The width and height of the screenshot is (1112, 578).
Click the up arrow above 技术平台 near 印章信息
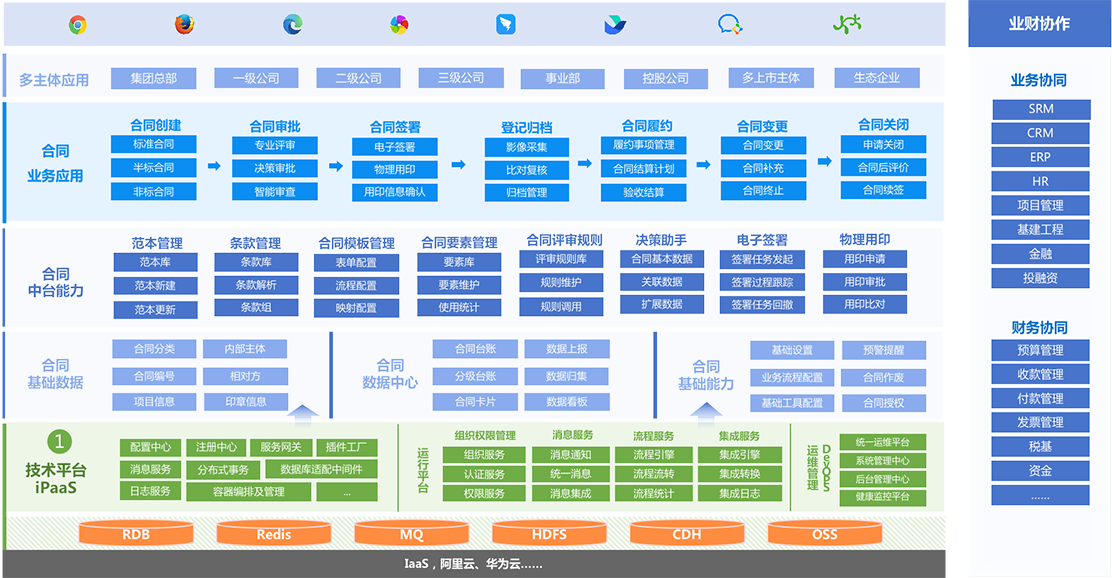pyautogui.click(x=302, y=412)
